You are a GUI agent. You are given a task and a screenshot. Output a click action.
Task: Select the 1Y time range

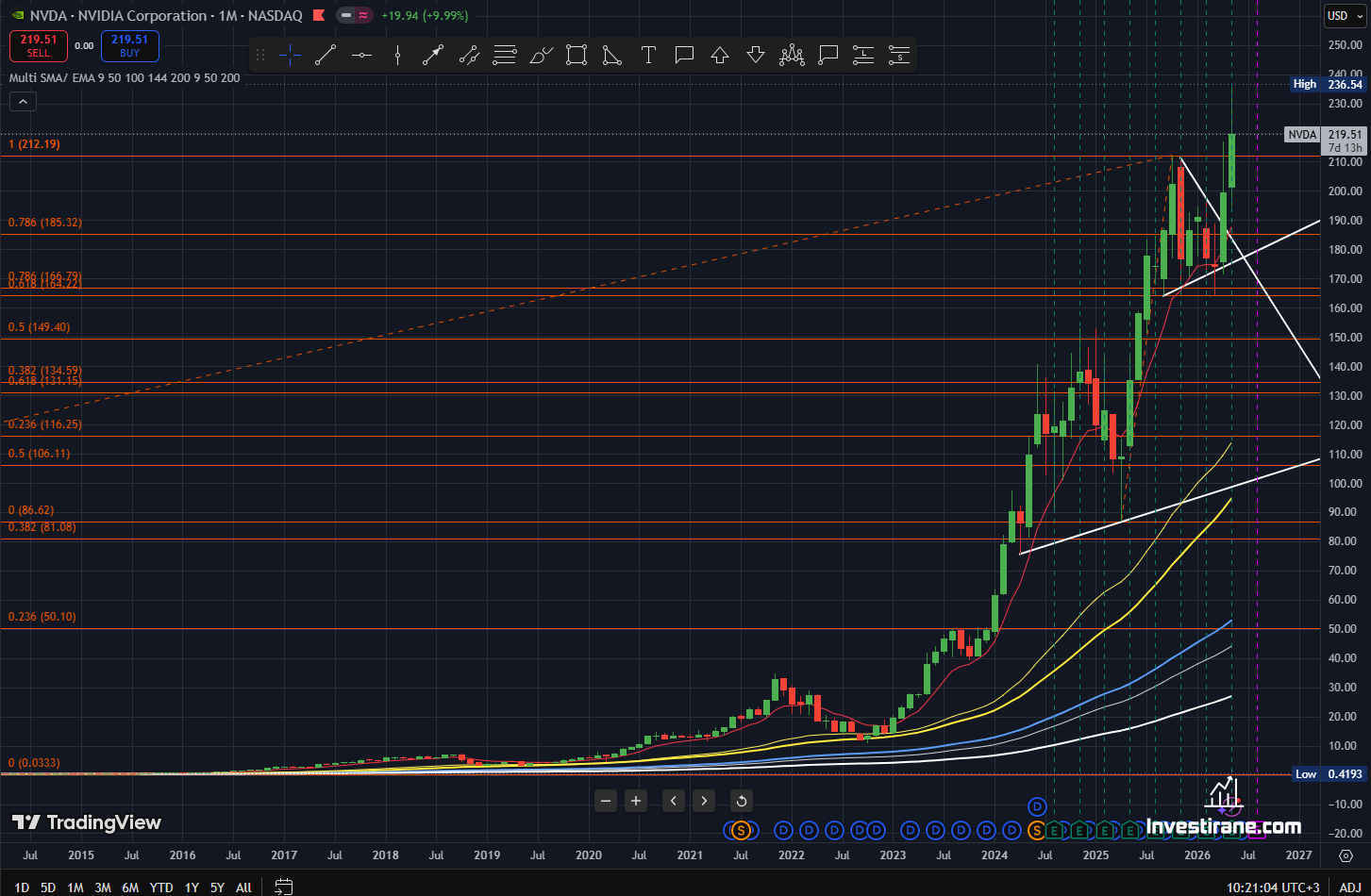(192, 887)
